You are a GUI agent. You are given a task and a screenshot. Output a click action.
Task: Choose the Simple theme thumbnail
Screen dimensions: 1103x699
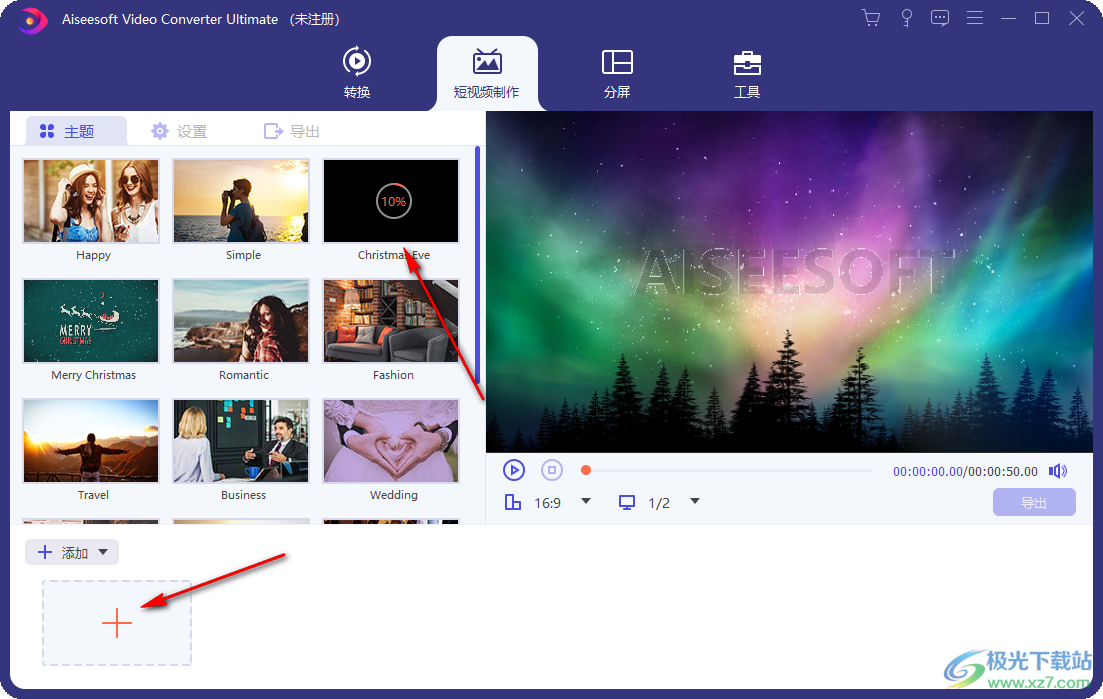[241, 201]
